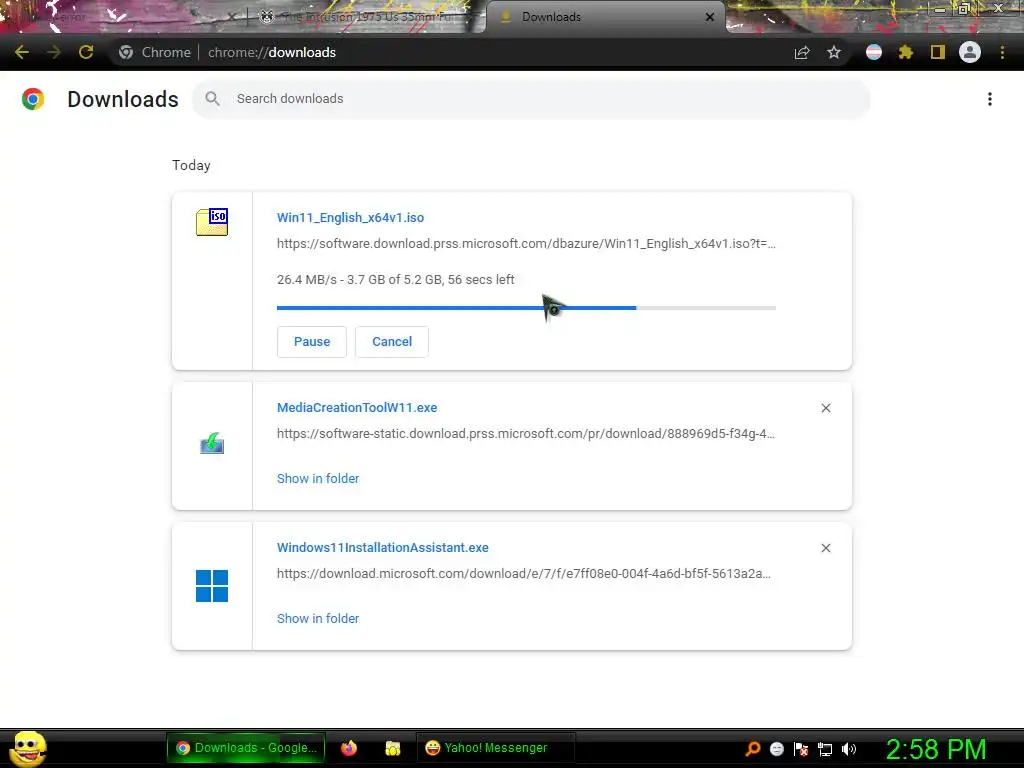
Task: Click the share page icon in address bar
Action: pyautogui.click(x=802, y=52)
